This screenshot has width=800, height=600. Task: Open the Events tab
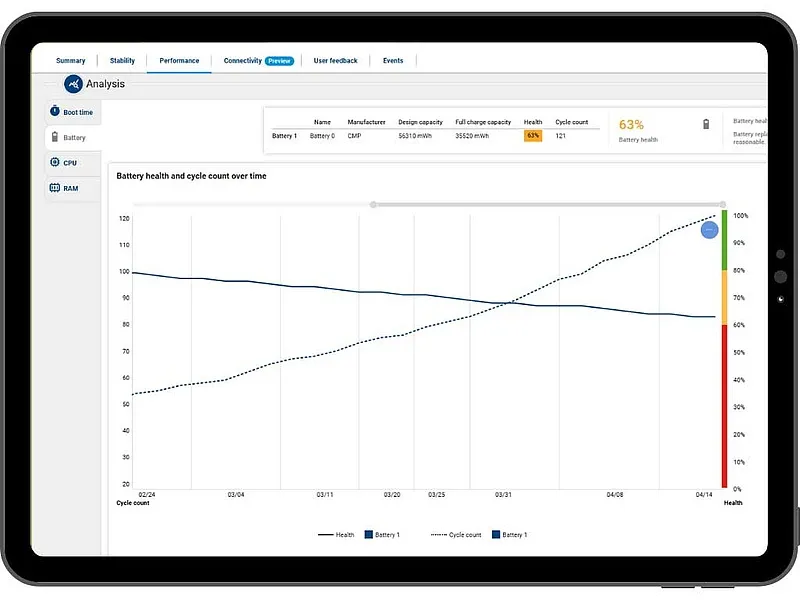[393, 60]
